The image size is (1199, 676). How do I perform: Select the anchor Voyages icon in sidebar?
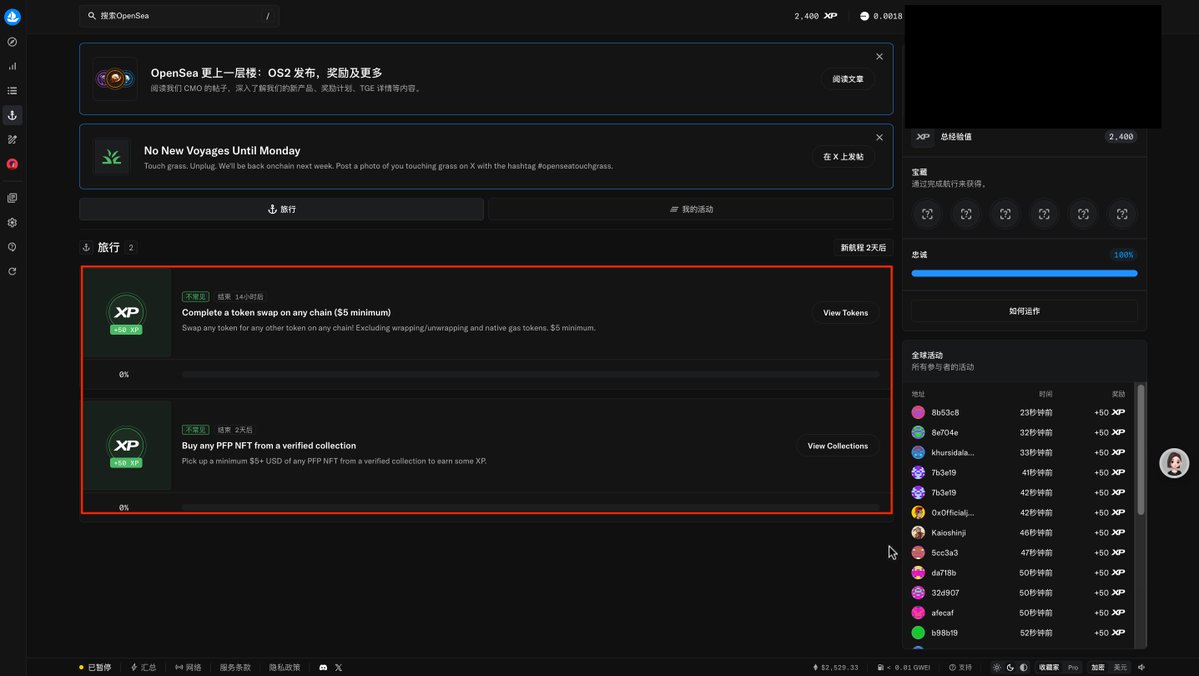tap(12, 115)
